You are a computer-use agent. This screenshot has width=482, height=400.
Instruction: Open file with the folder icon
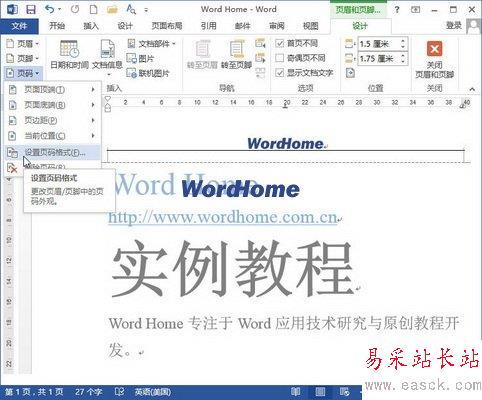click(112, 10)
